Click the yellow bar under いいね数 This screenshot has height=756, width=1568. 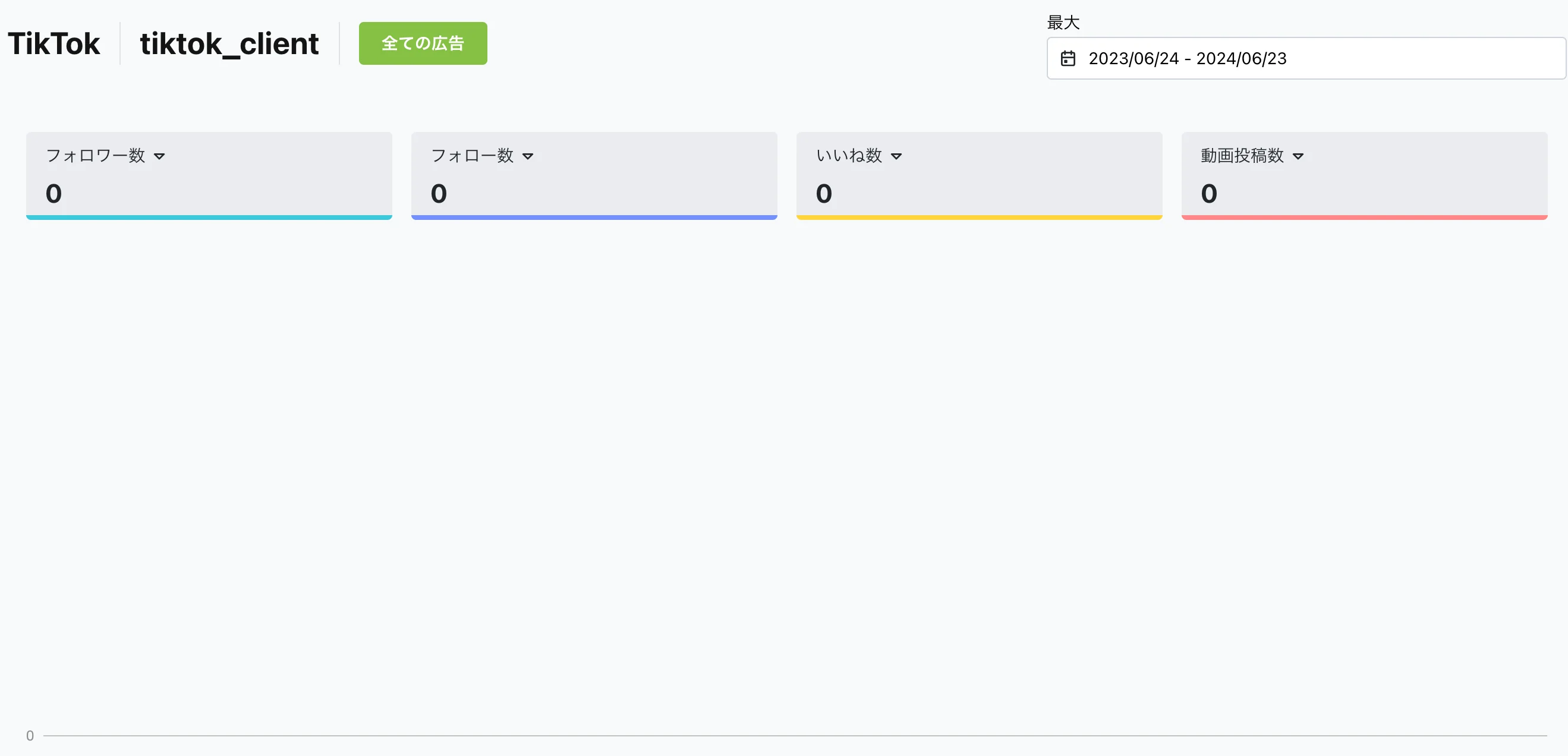click(979, 217)
